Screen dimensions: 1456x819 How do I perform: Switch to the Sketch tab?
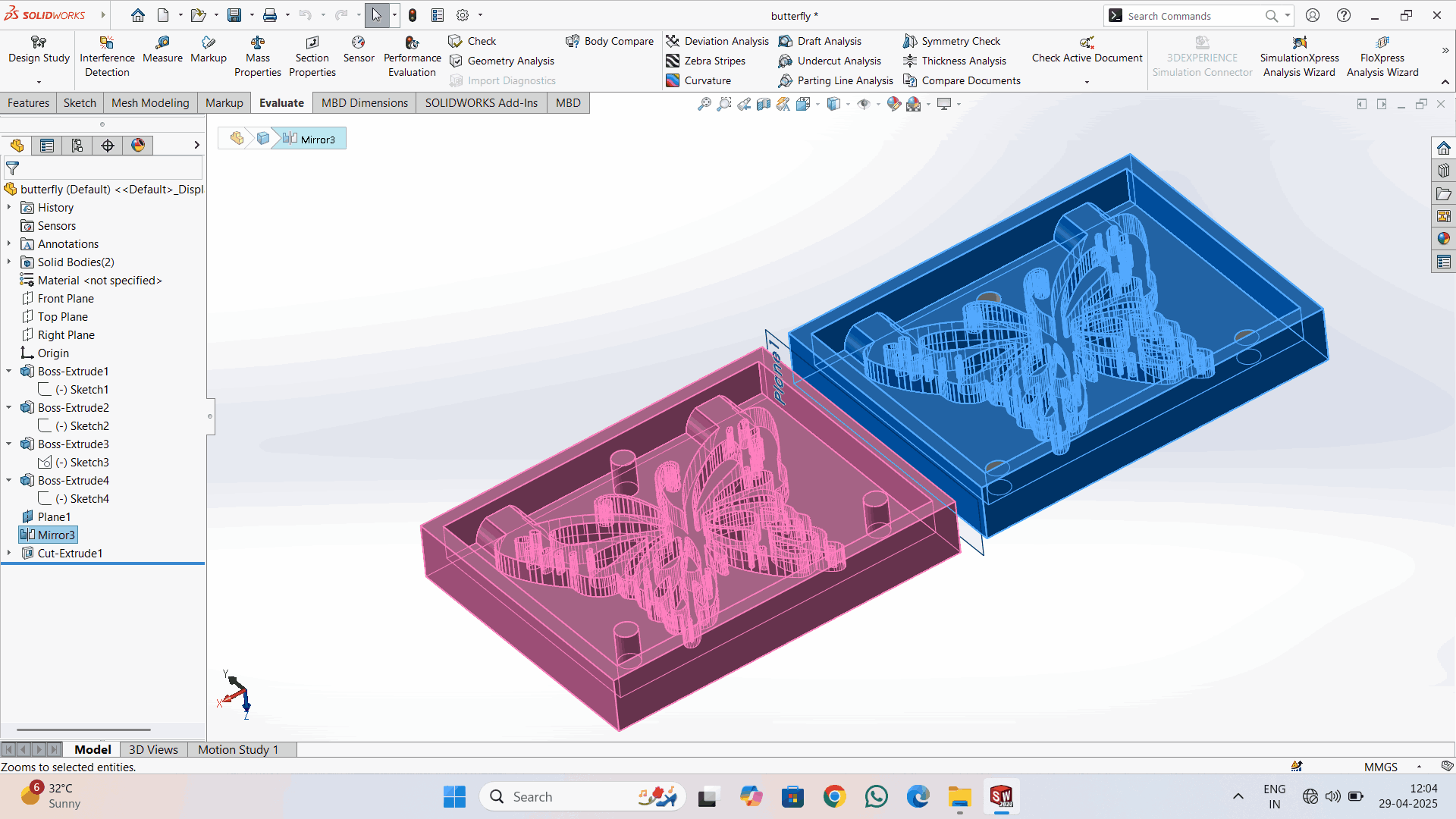tap(80, 103)
